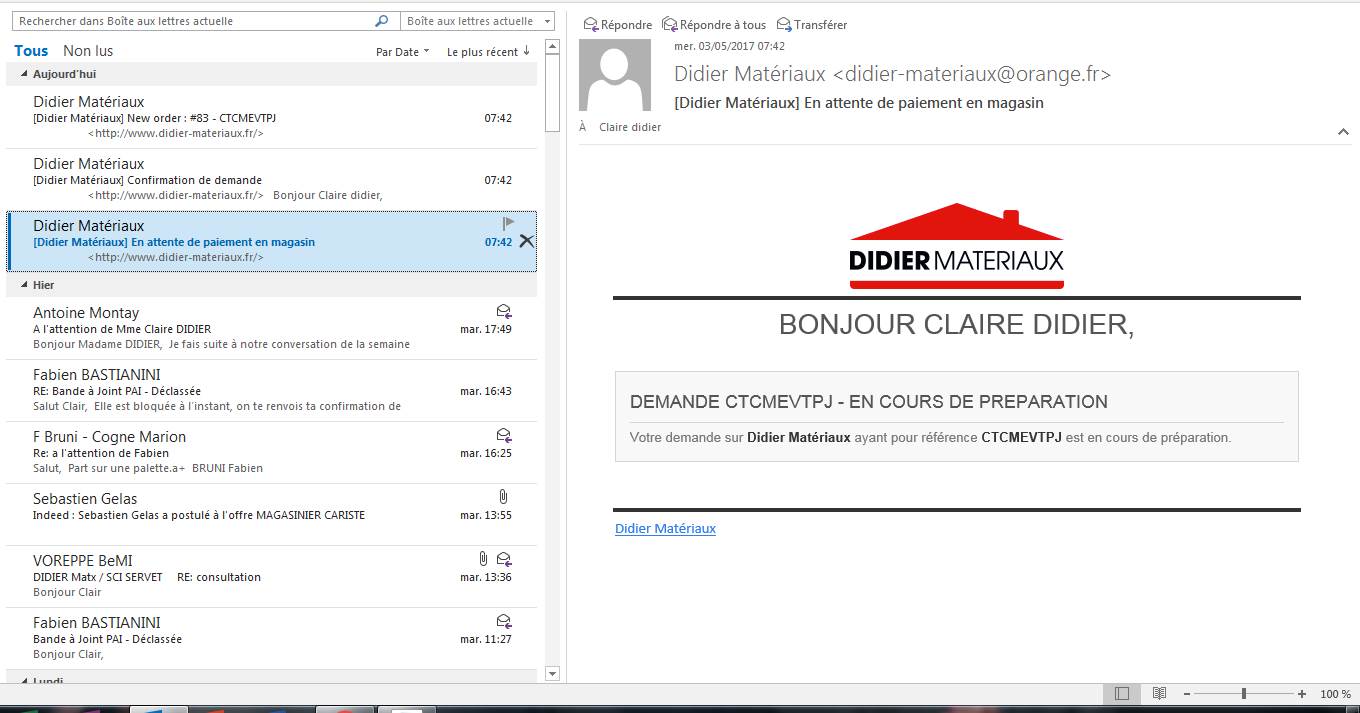Click the zoom in plus button
1360x713 pixels.
[x=1302, y=694]
